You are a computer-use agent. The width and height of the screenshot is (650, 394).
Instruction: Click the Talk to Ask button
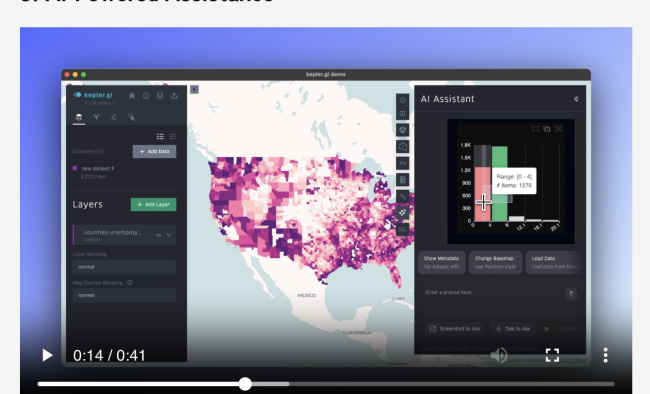pos(512,329)
